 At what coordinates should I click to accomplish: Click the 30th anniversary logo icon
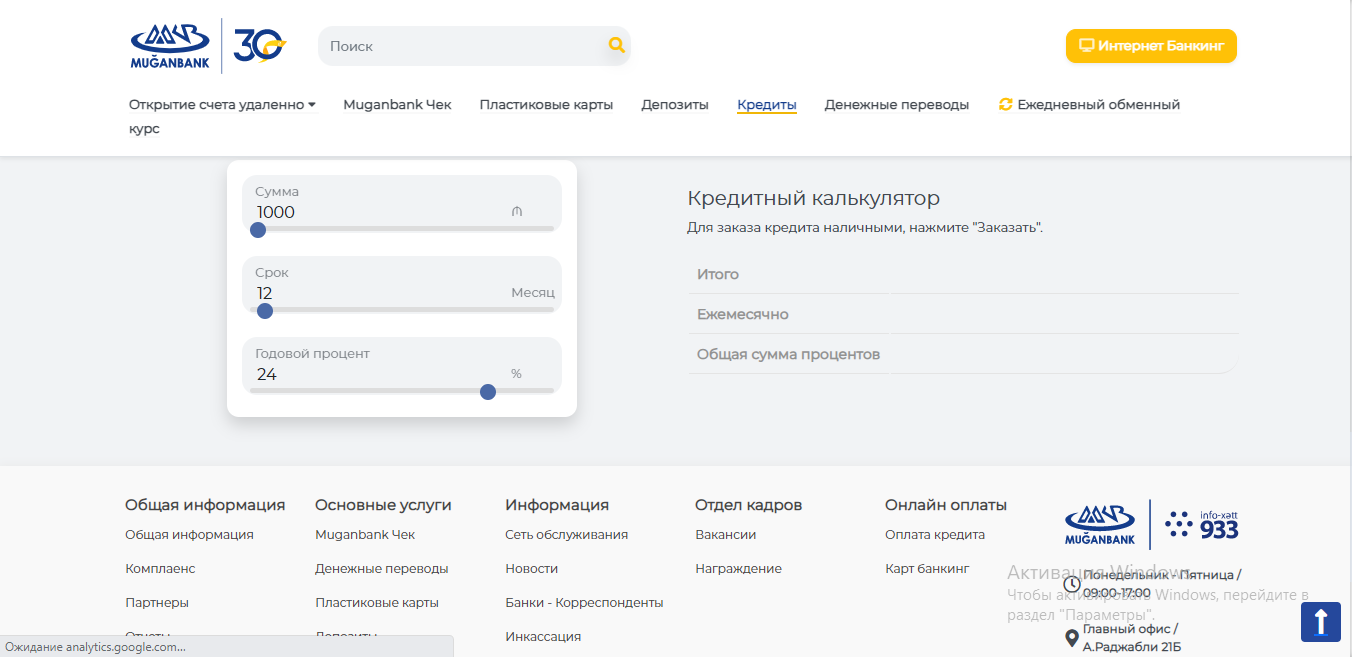pos(259,46)
